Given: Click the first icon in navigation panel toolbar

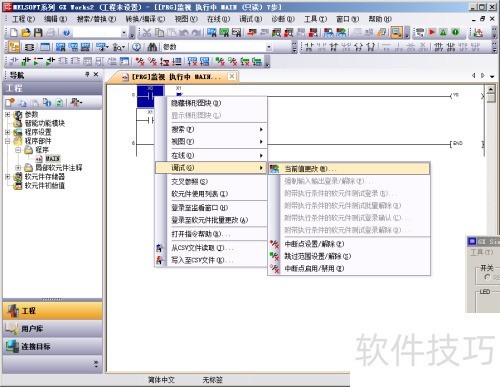Looking at the screenshot, I should tap(10, 103).
